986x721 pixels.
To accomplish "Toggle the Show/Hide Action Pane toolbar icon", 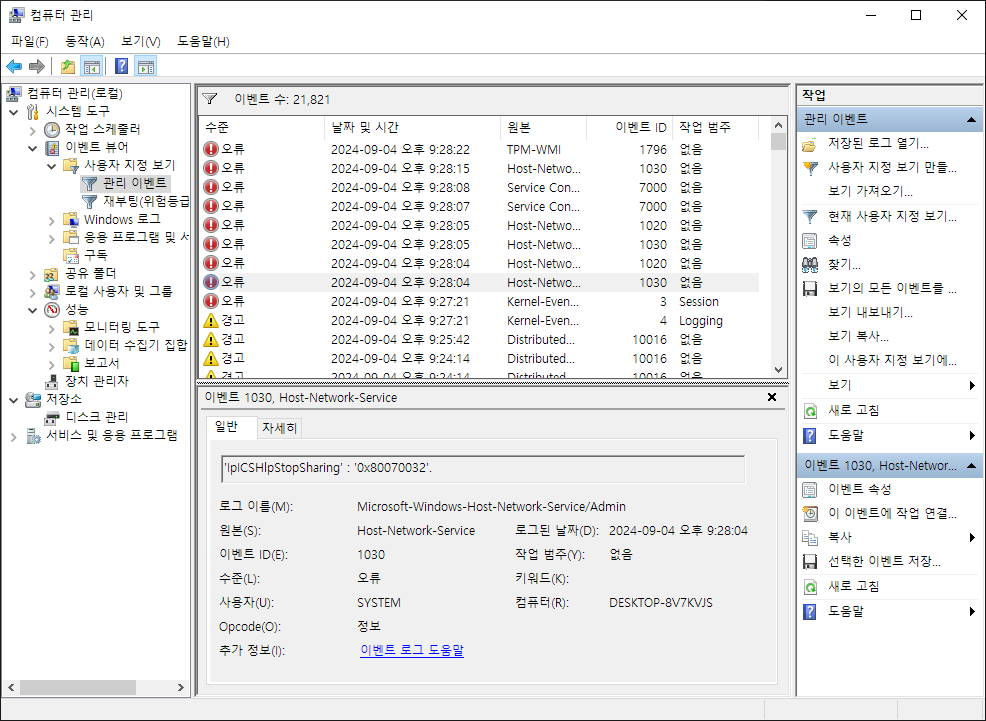I will (x=146, y=66).
